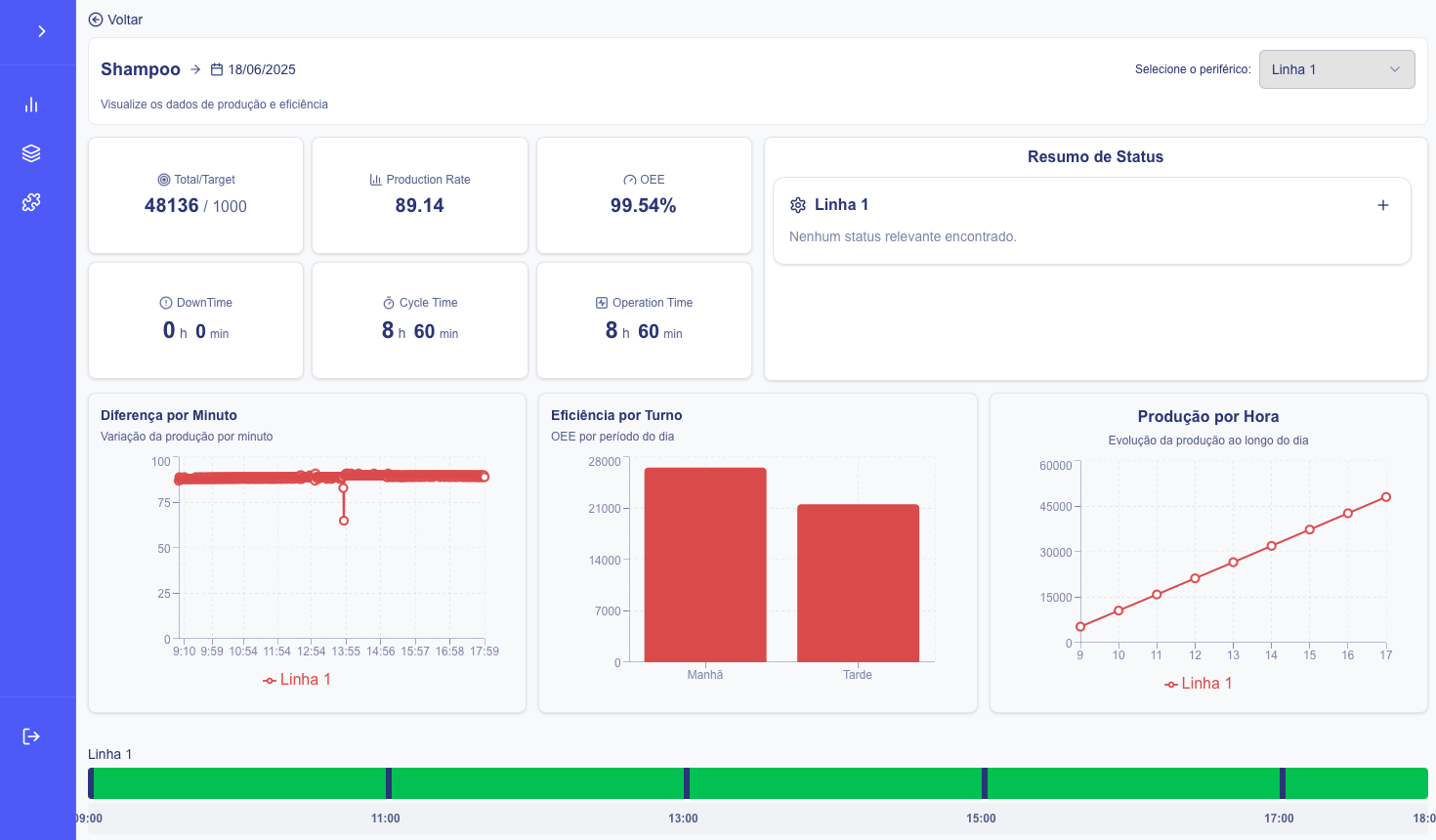Click the logout icon in sidebar
The image size is (1436, 840).
(31, 736)
